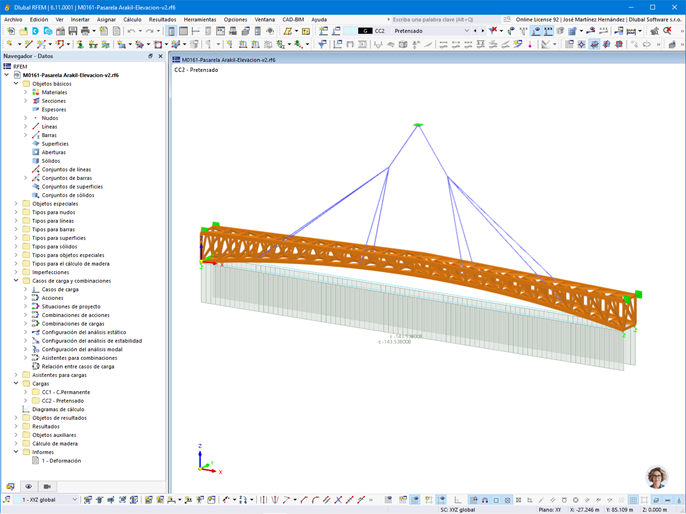Viewport: 686px width, 514px height.
Task: Click the navigator Views camera tab icon
Action: point(47,486)
